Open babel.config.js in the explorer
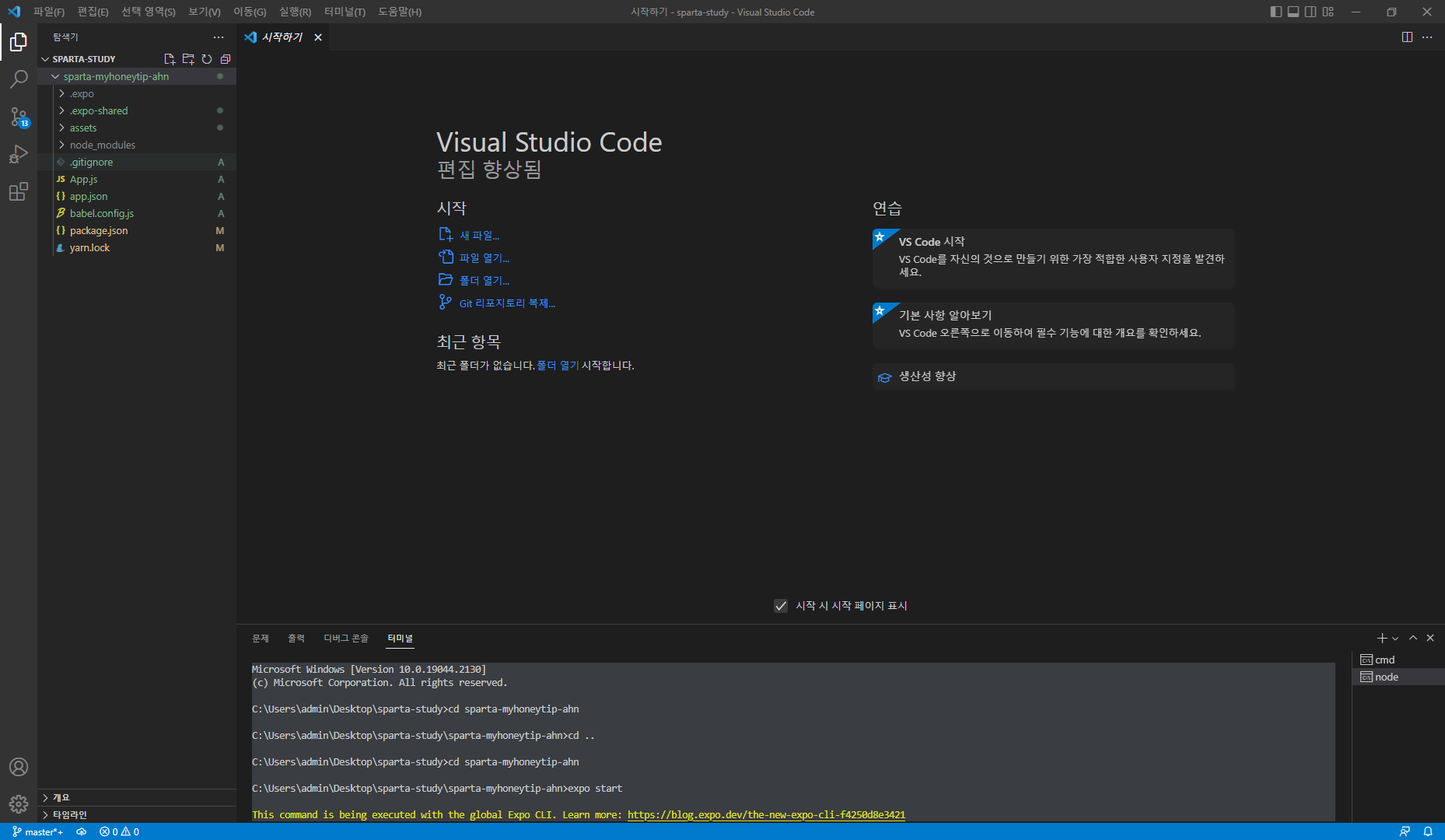This screenshot has width=1445, height=840. tap(137, 213)
